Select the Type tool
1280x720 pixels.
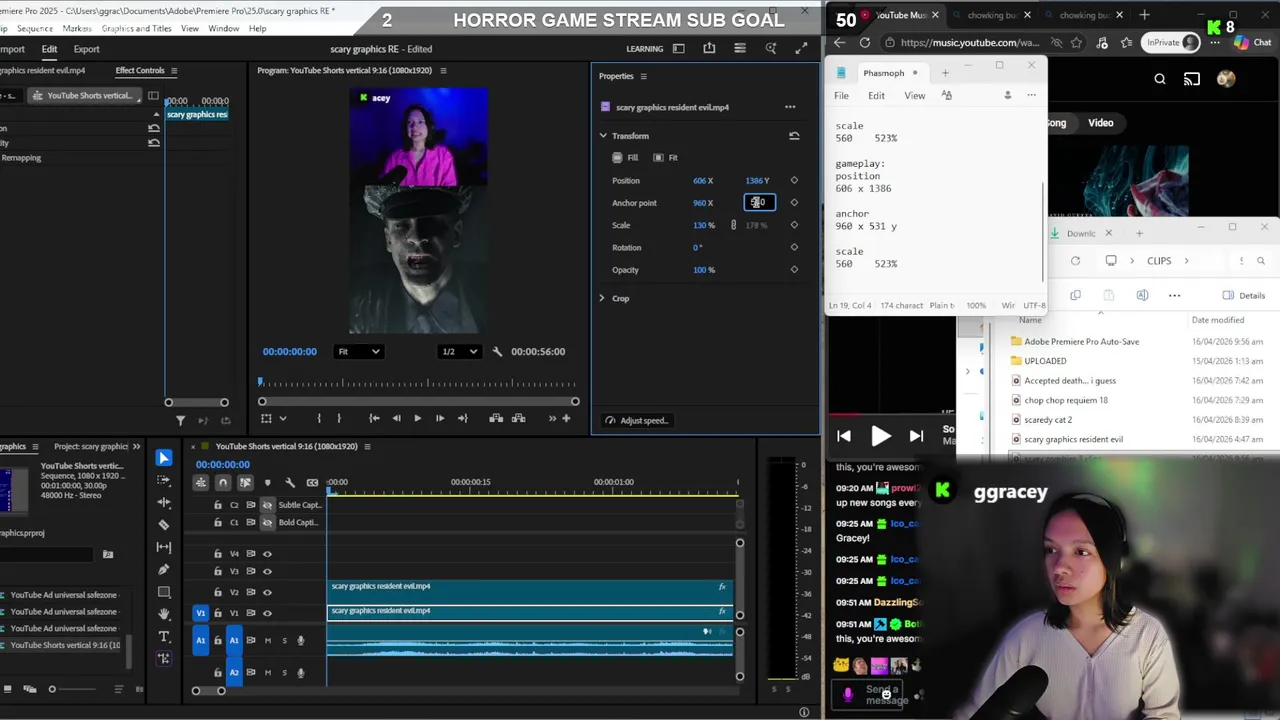tap(164, 636)
